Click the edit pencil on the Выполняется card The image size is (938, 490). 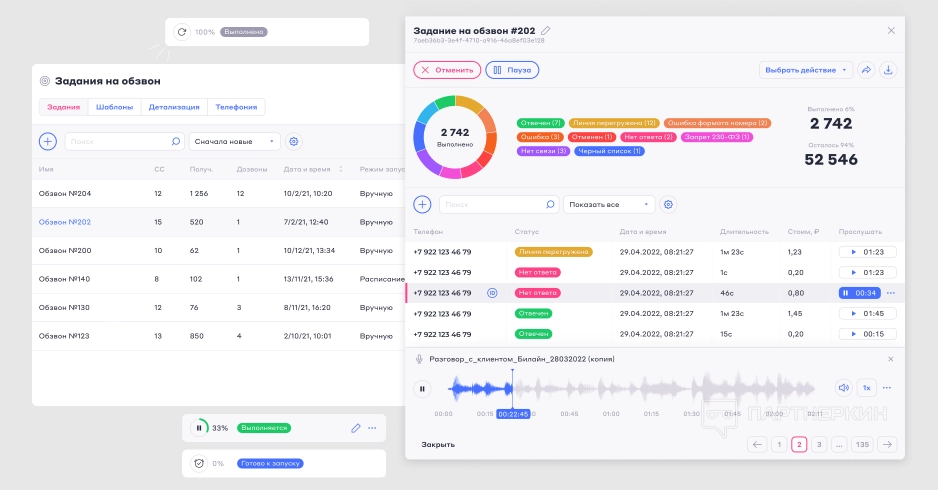click(355, 428)
